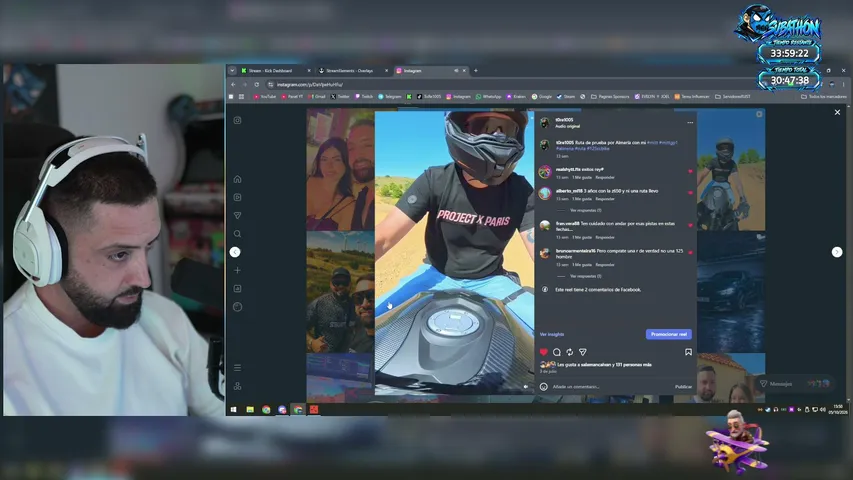Open Reels from the Instagram sidebar
Screen dimensions: 853x480
tap(237, 197)
